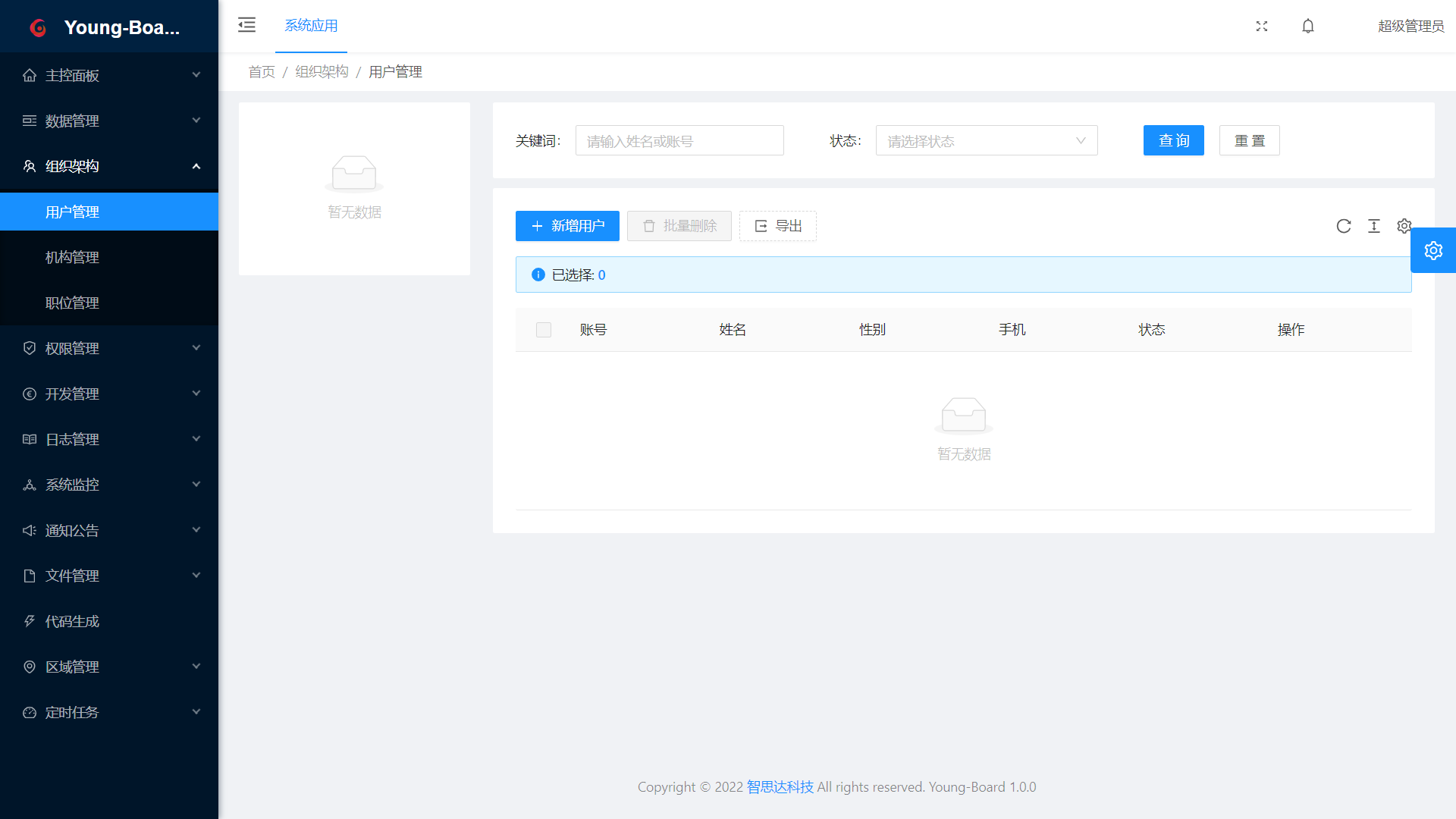Screen dimensions: 1456x819
Task: Open the 智思达科技 footer link
Action: click(780, 787)
